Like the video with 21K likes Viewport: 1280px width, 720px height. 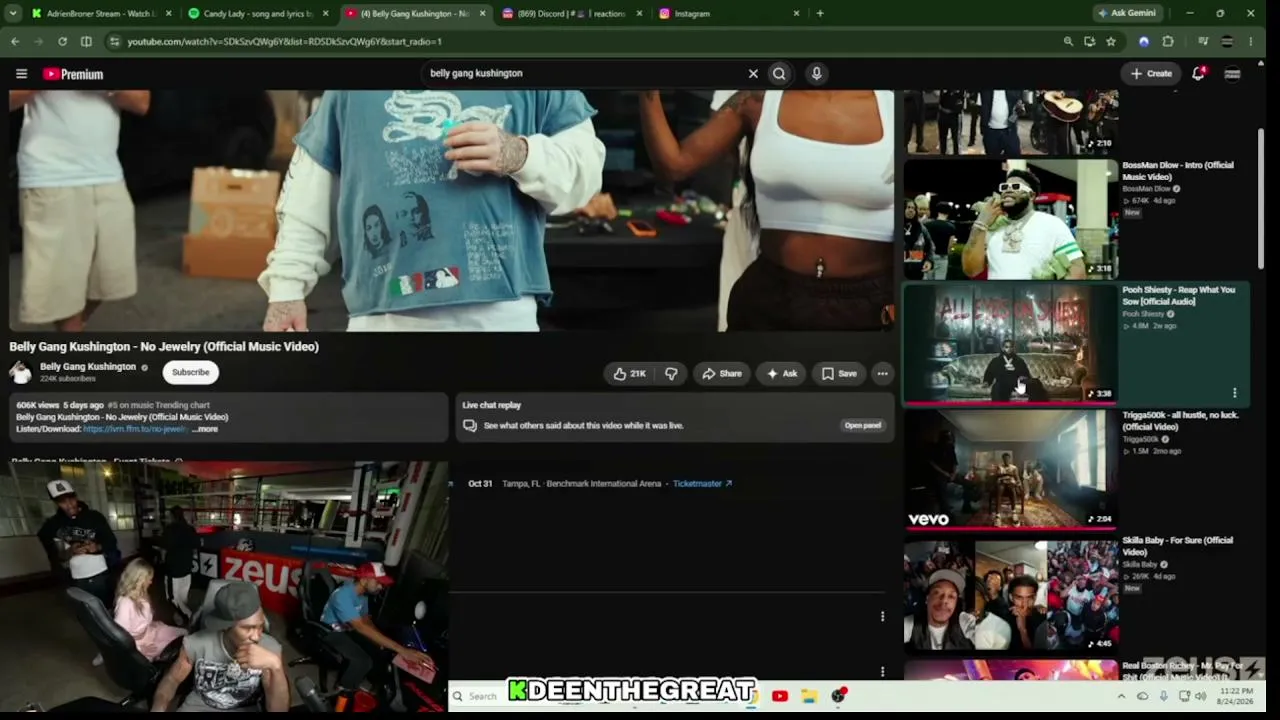tap(630, 373)
